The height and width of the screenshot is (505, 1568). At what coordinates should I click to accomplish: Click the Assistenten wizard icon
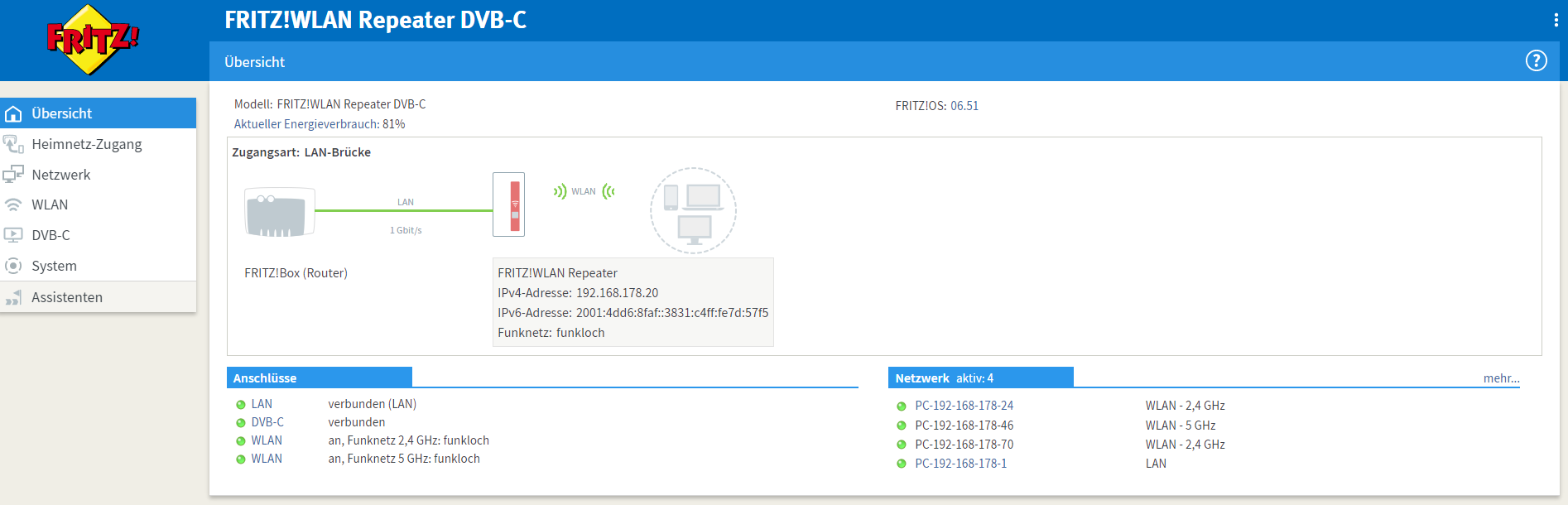click(13, 297)
